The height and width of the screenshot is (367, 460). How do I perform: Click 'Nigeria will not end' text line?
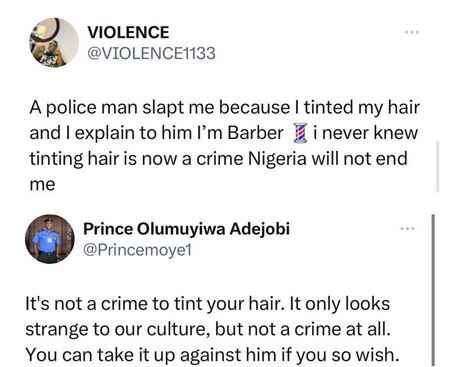click(328, 158)
